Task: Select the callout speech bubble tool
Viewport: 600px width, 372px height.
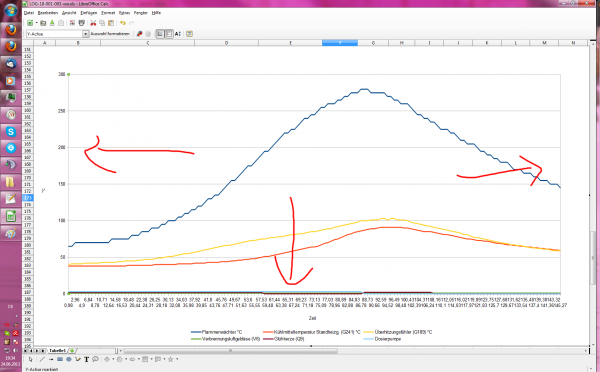Action: (95, 359)
